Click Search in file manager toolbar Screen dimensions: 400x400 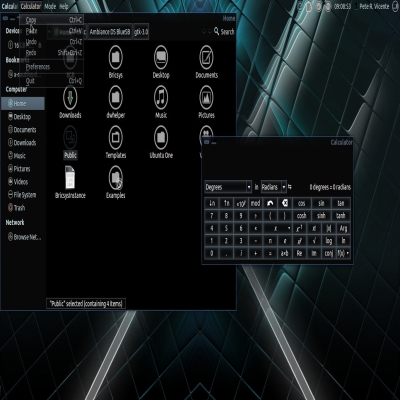[224, 32]
